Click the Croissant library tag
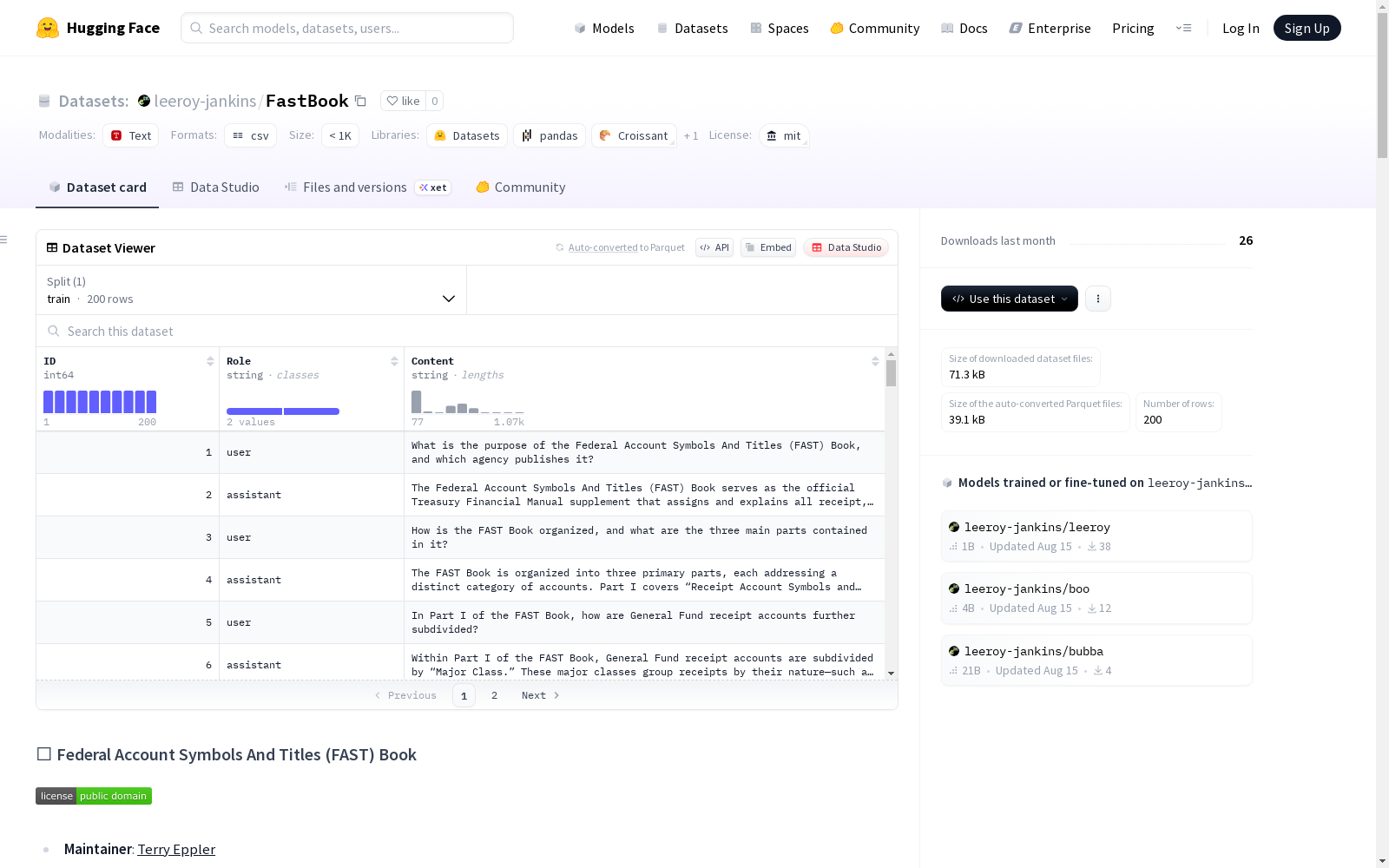This screenshot has height=868, width=1389. coord(634,135)
